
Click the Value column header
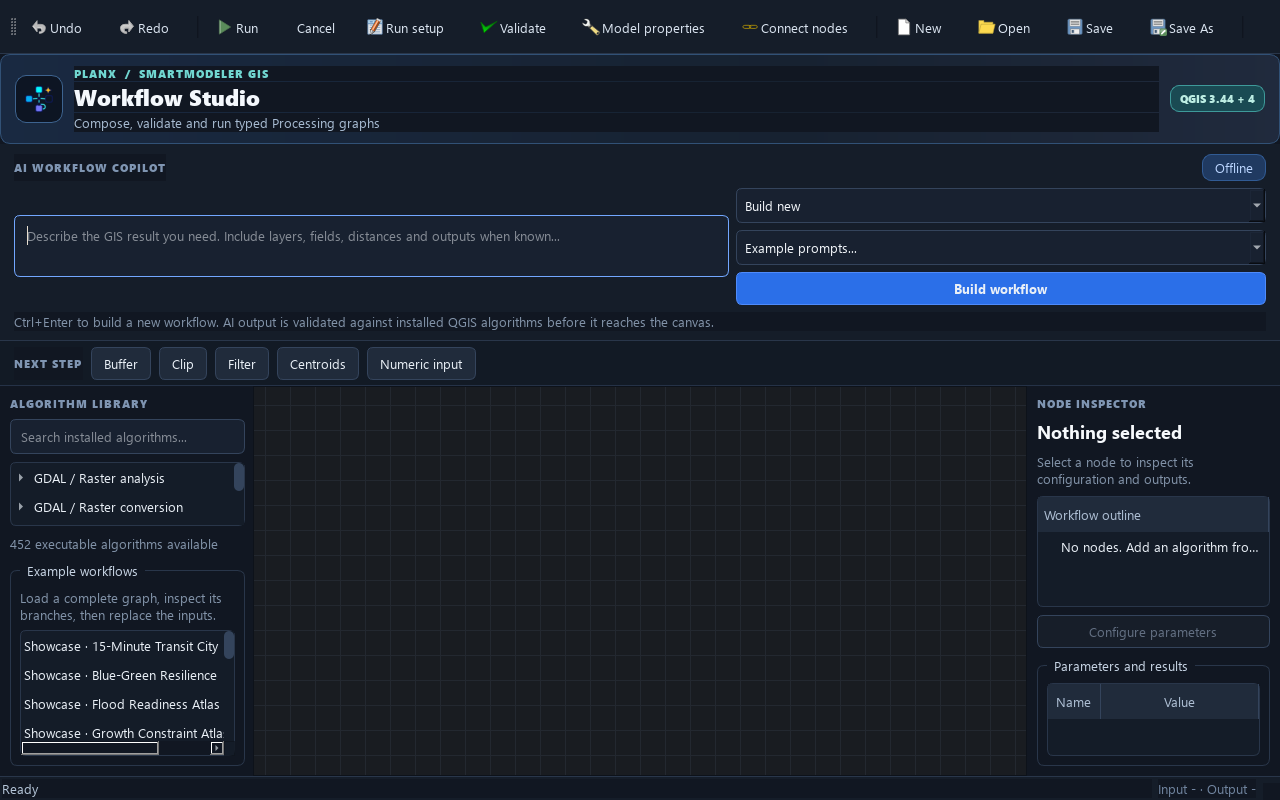tap(1180, 702)
